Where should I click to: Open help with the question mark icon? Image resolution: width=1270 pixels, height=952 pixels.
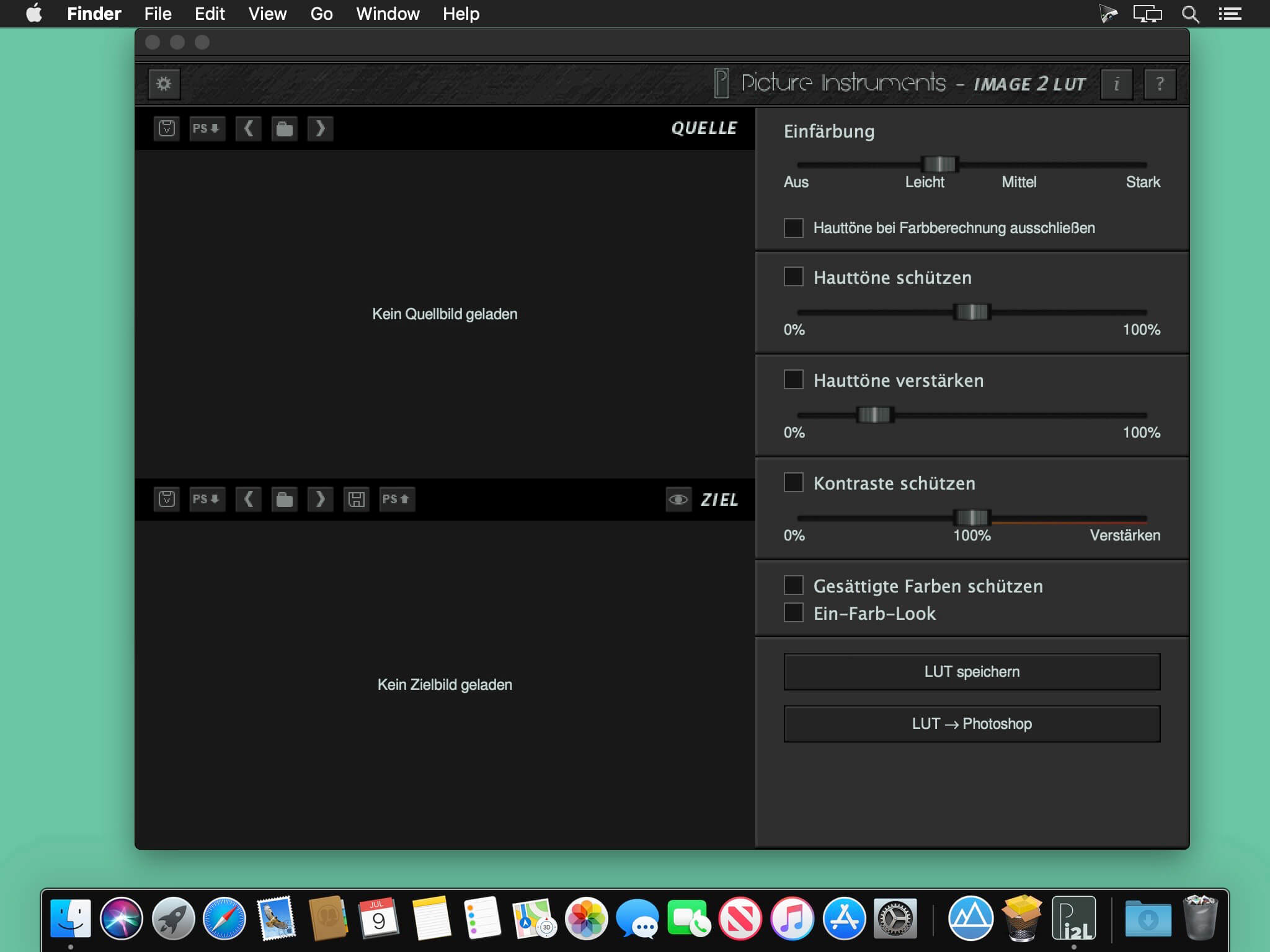(x=1160, y=84)
